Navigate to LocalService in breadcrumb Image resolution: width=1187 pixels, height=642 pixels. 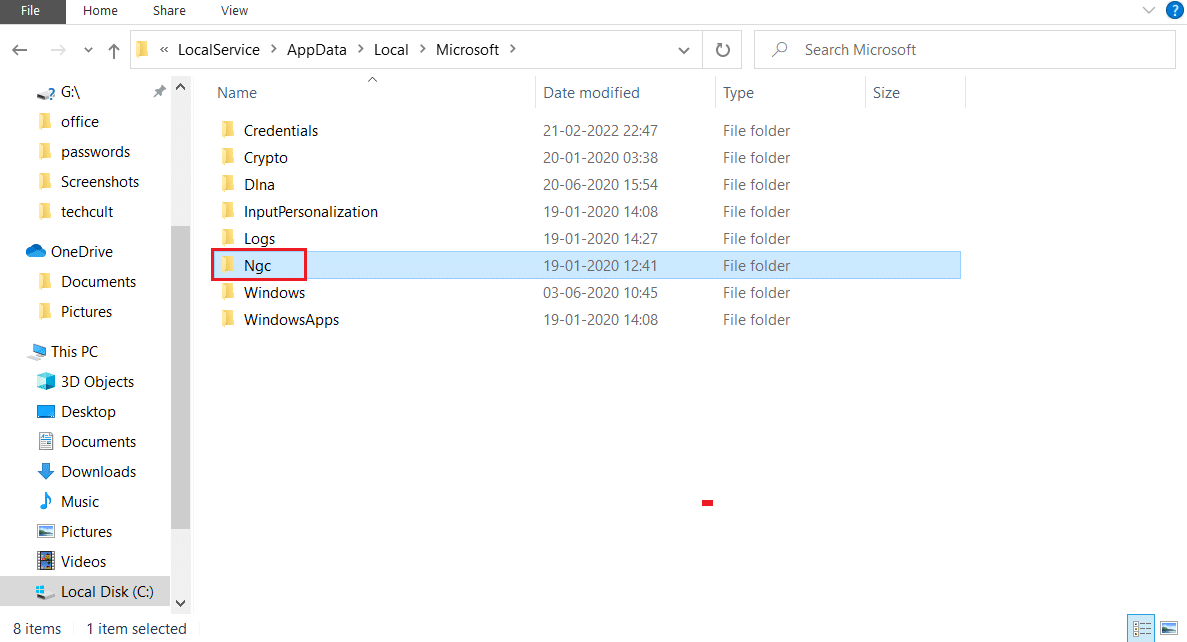pyautogui.click(x=219, y=50)
